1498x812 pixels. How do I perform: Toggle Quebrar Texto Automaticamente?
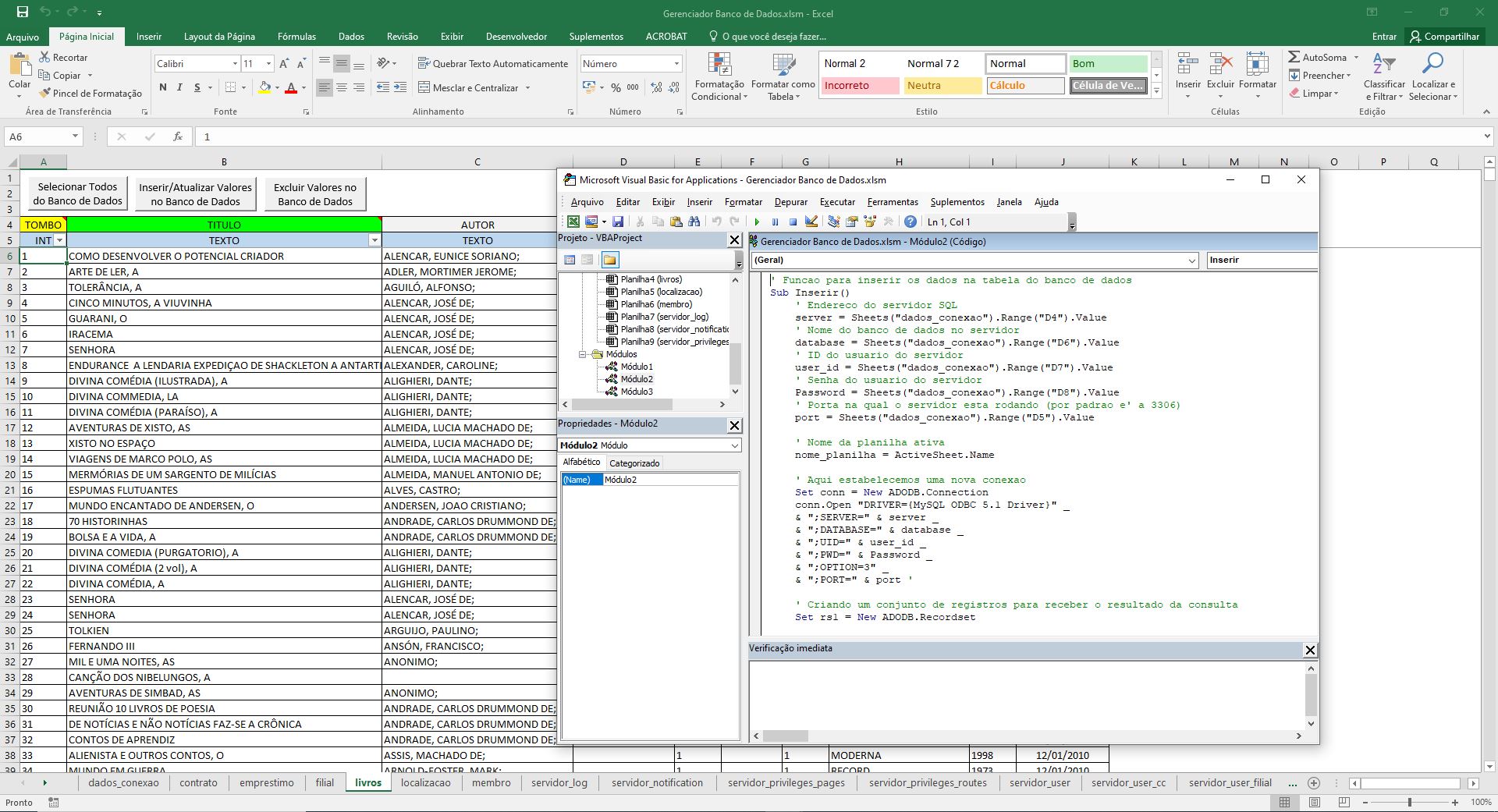click(493, 63)
